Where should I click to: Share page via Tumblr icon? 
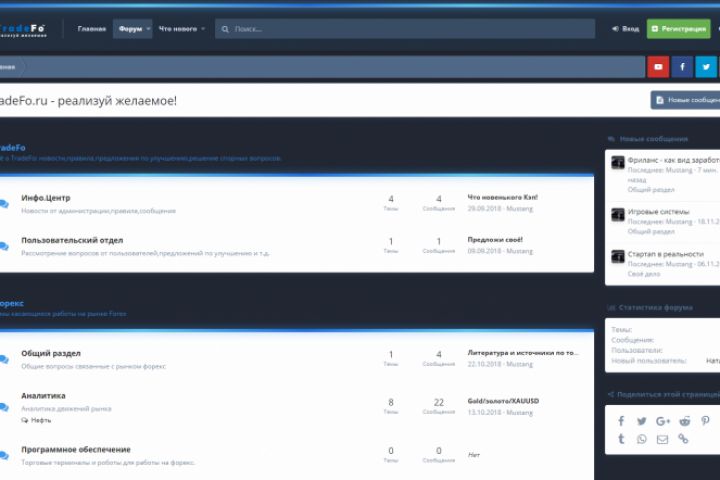tap(621, 439)
